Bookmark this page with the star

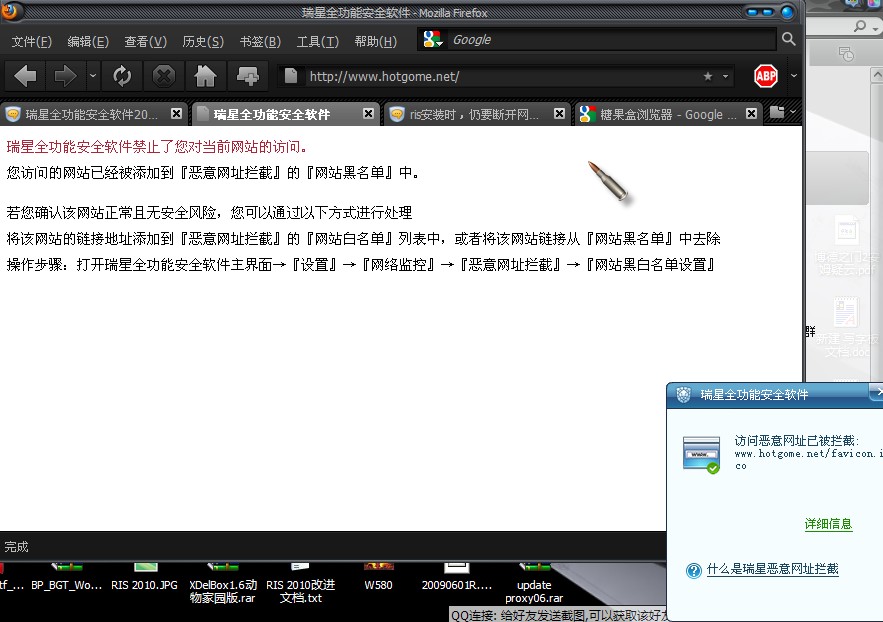point(708,77)
